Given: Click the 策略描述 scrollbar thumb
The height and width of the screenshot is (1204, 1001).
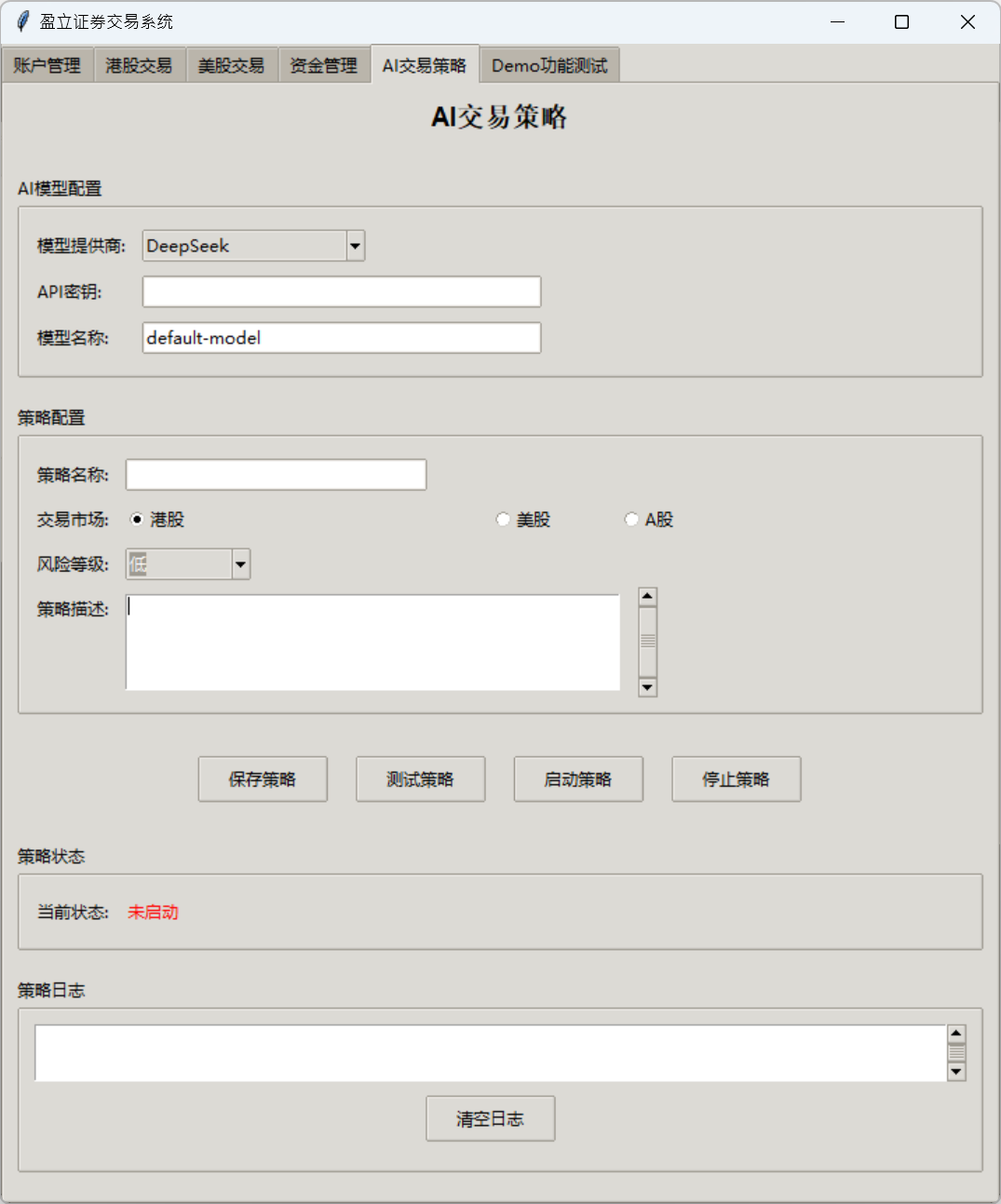Looking at the screenshot, I should tap(648, 642).
